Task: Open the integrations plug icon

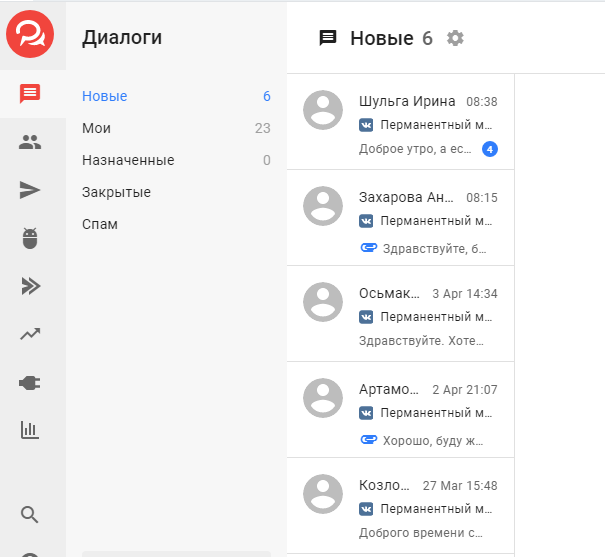Action: pyautogui.click(x=30, y=382)
